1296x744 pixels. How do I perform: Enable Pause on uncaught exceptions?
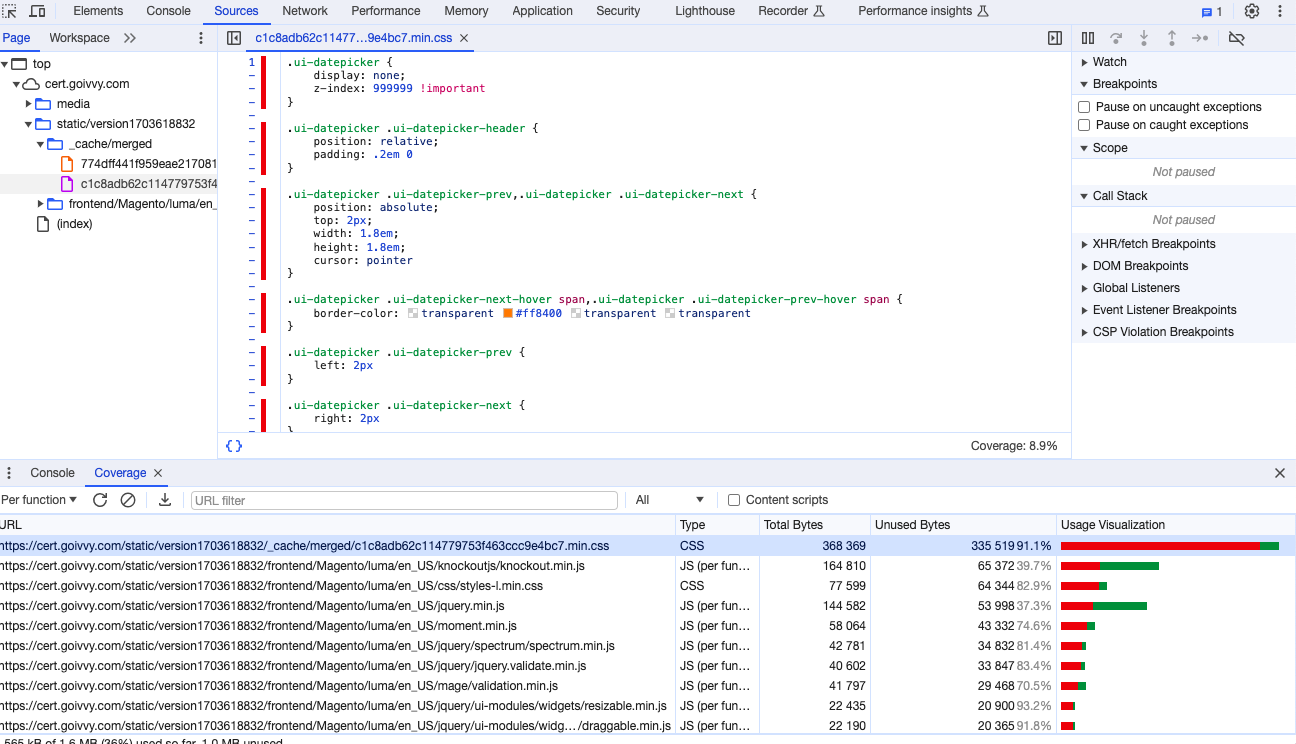(x=1084, y=107)
